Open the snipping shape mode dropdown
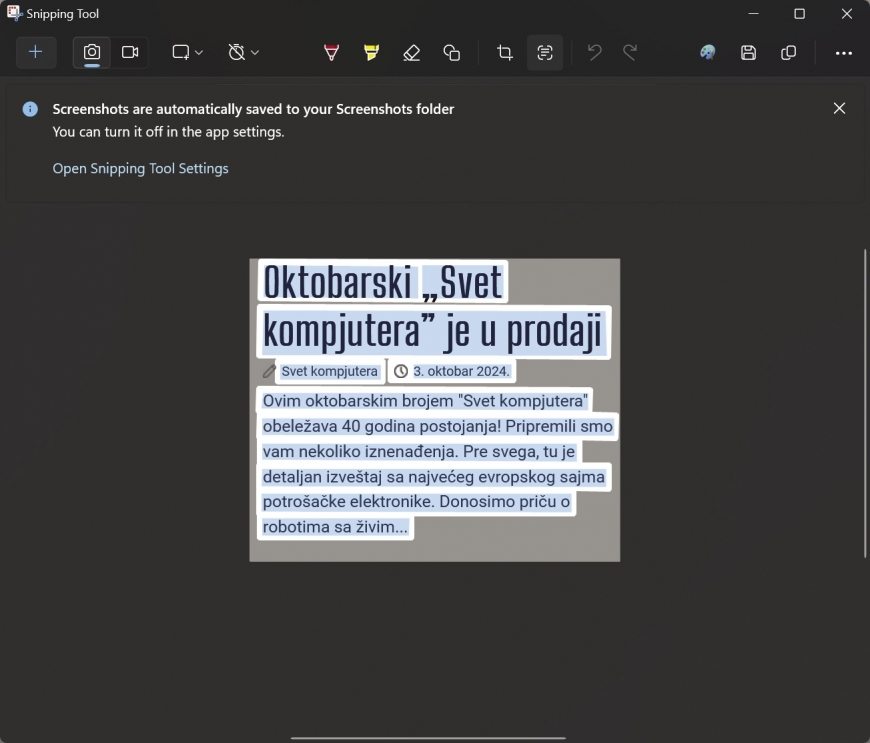 187,52
